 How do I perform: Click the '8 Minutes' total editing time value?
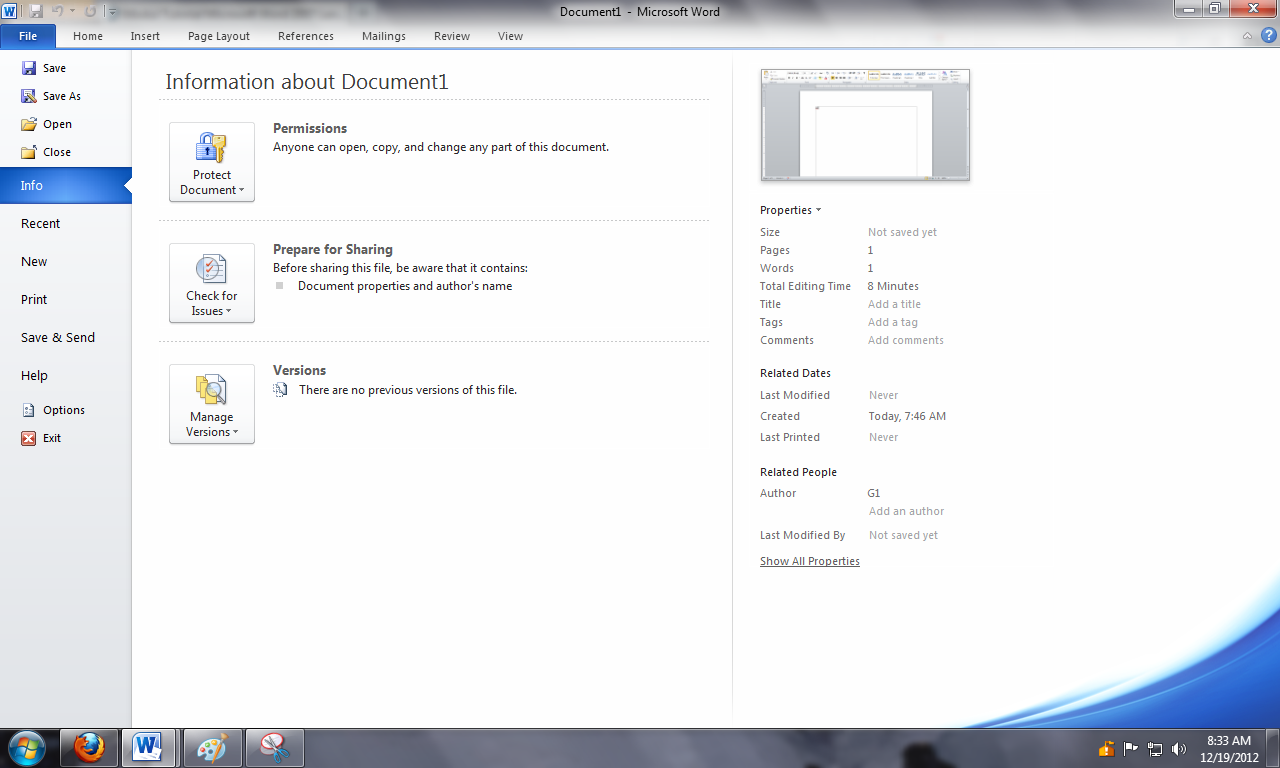[893, 286]
